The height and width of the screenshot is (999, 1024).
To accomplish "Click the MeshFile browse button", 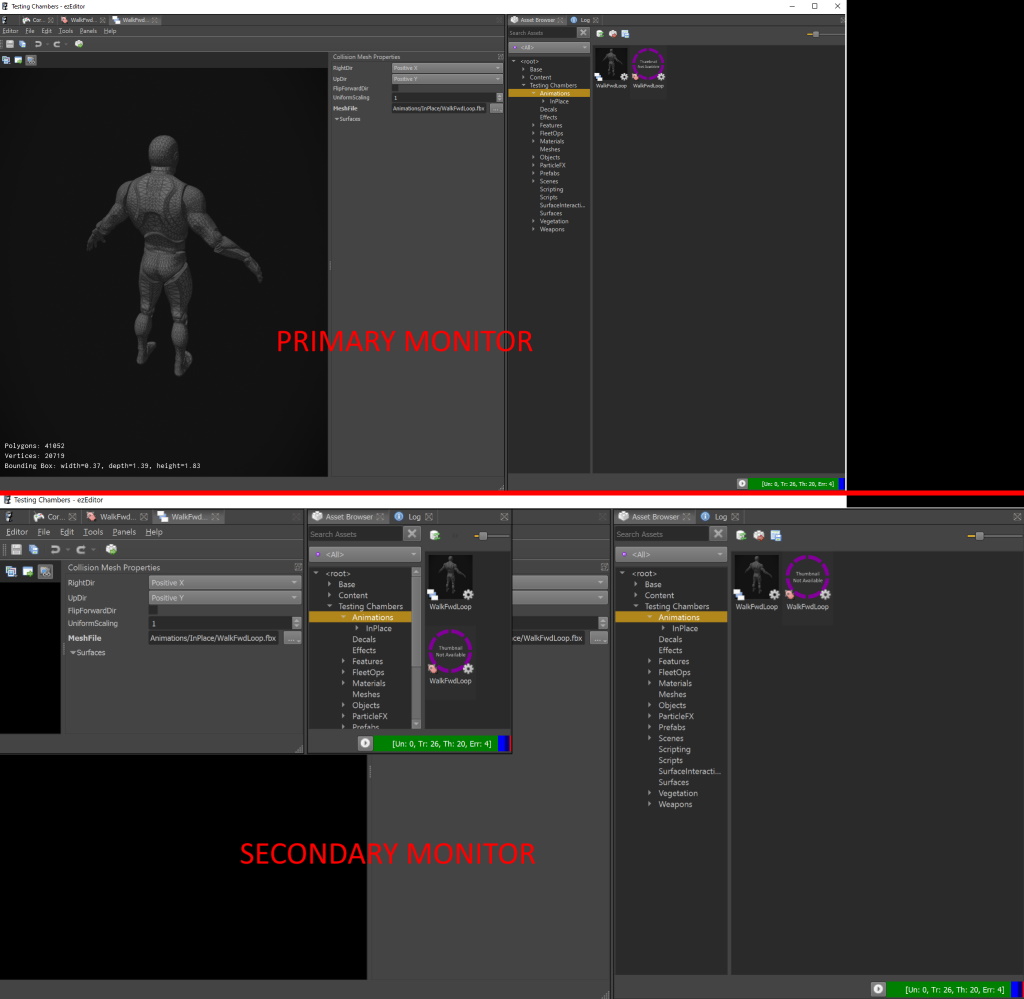I will [x=495, y=109].
